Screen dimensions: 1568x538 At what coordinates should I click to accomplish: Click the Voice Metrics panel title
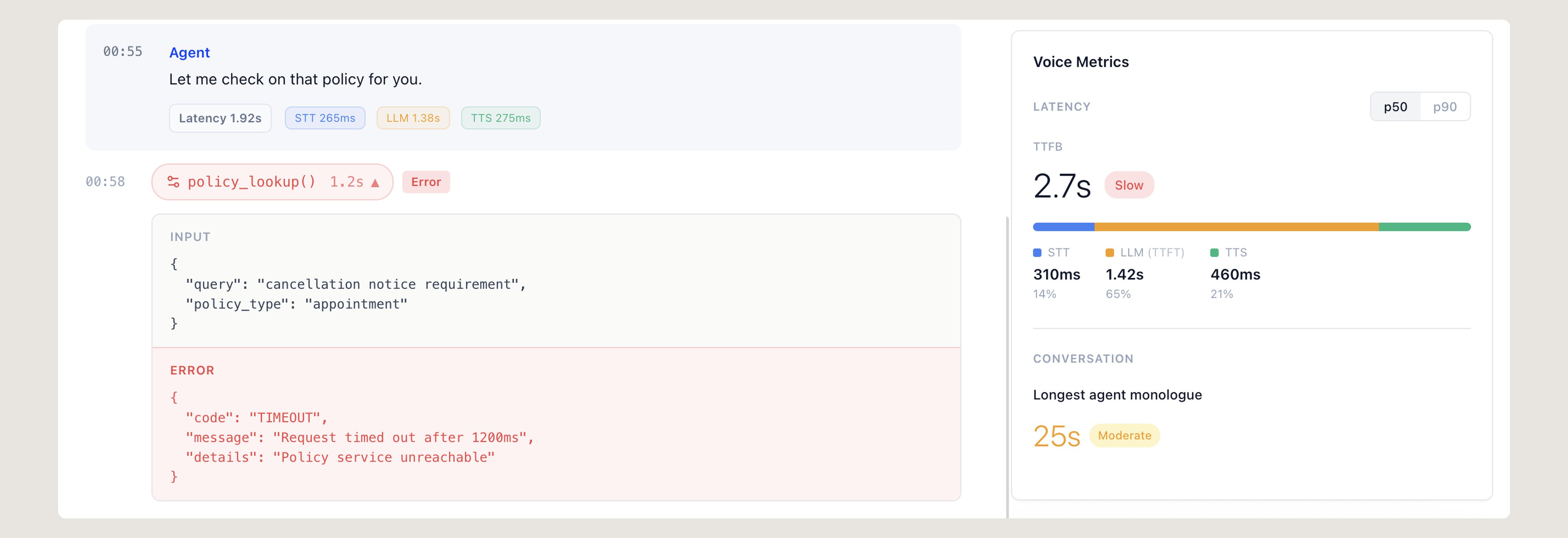[x=1080, y=62]
